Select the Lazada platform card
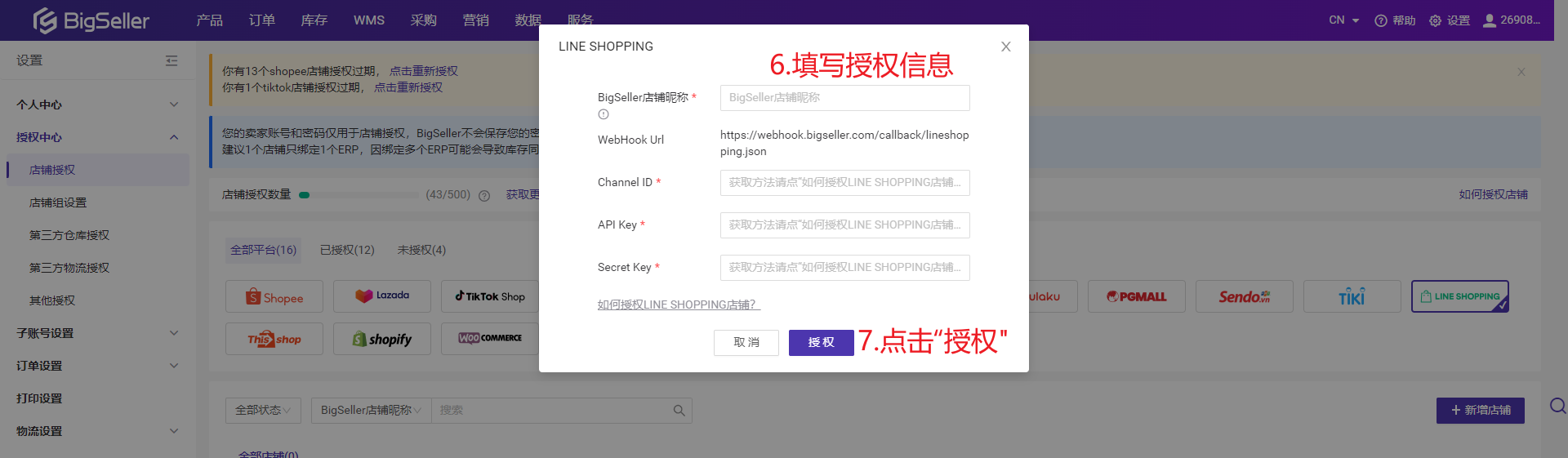The height and width of the screenshot is (458, 1568). coord(382,296)
